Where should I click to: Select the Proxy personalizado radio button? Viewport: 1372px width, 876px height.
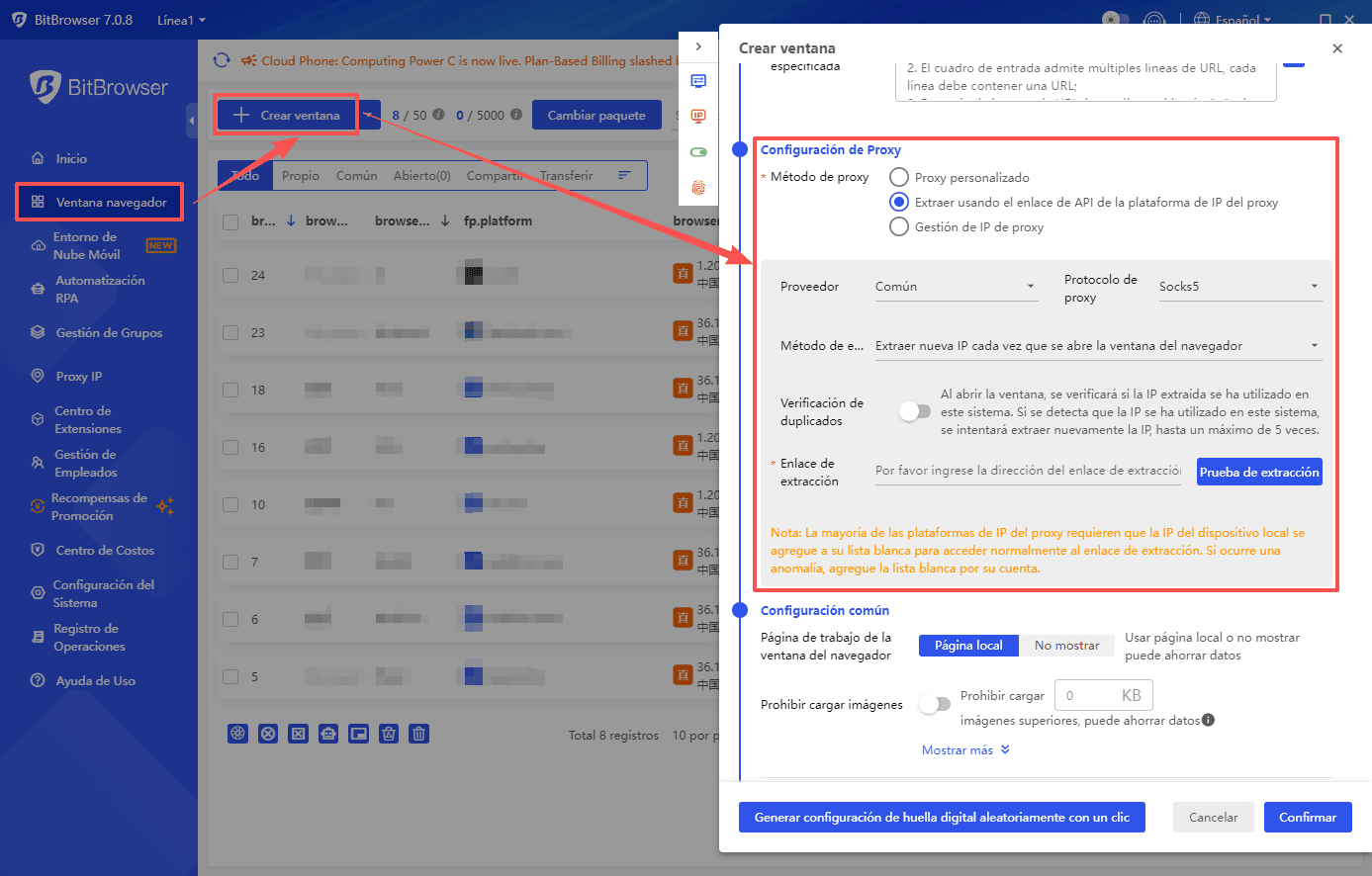click(x=898, y=177)
